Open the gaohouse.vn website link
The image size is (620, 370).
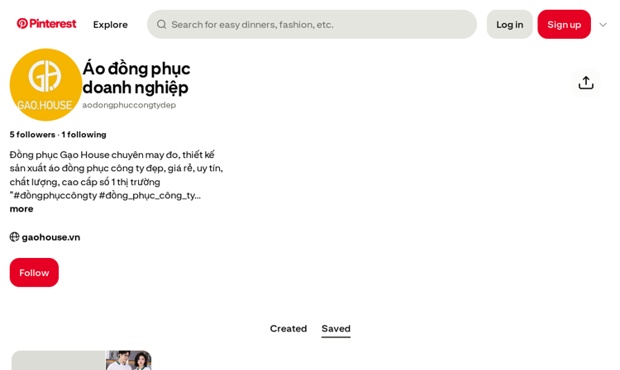(x=51, y=237)
